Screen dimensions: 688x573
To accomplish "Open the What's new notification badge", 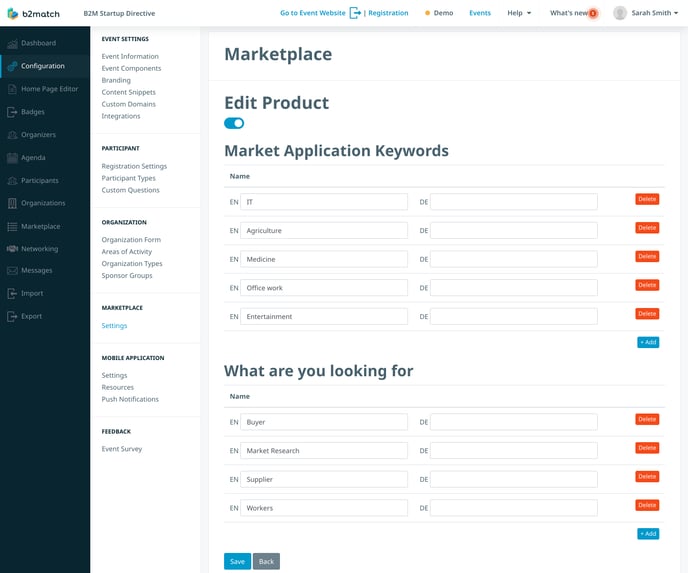I will pyautogui.click(x=593, y=13).
